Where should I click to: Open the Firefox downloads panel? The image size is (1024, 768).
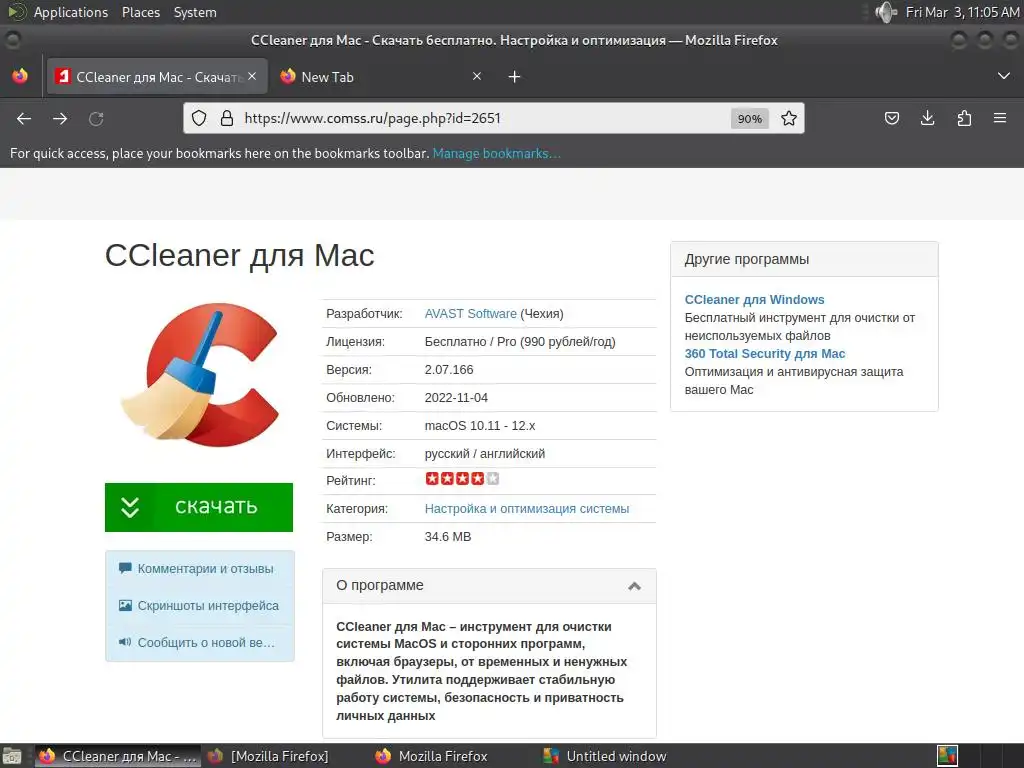pos(927,118)
